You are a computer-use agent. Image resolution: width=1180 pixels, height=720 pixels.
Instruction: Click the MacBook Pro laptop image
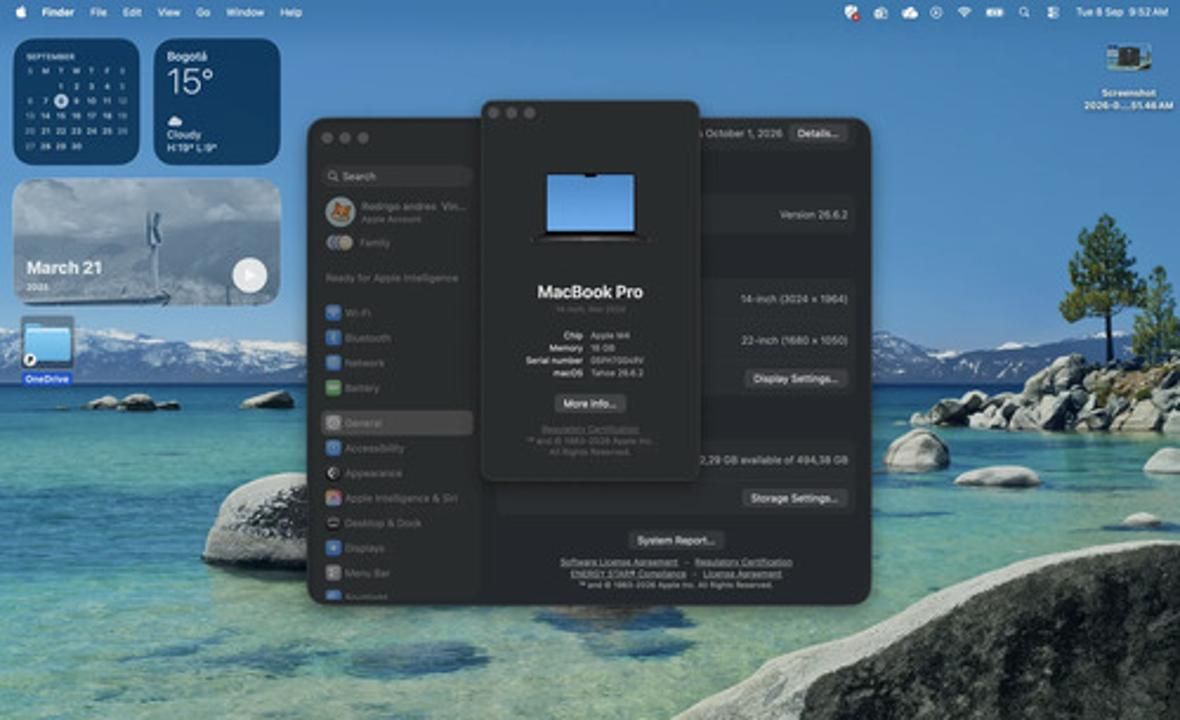click(590, 206)
